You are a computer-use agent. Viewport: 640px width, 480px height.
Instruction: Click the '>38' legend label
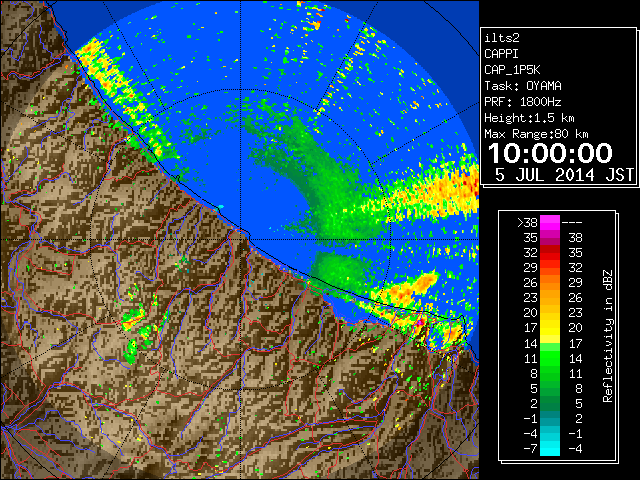[527, 223]
